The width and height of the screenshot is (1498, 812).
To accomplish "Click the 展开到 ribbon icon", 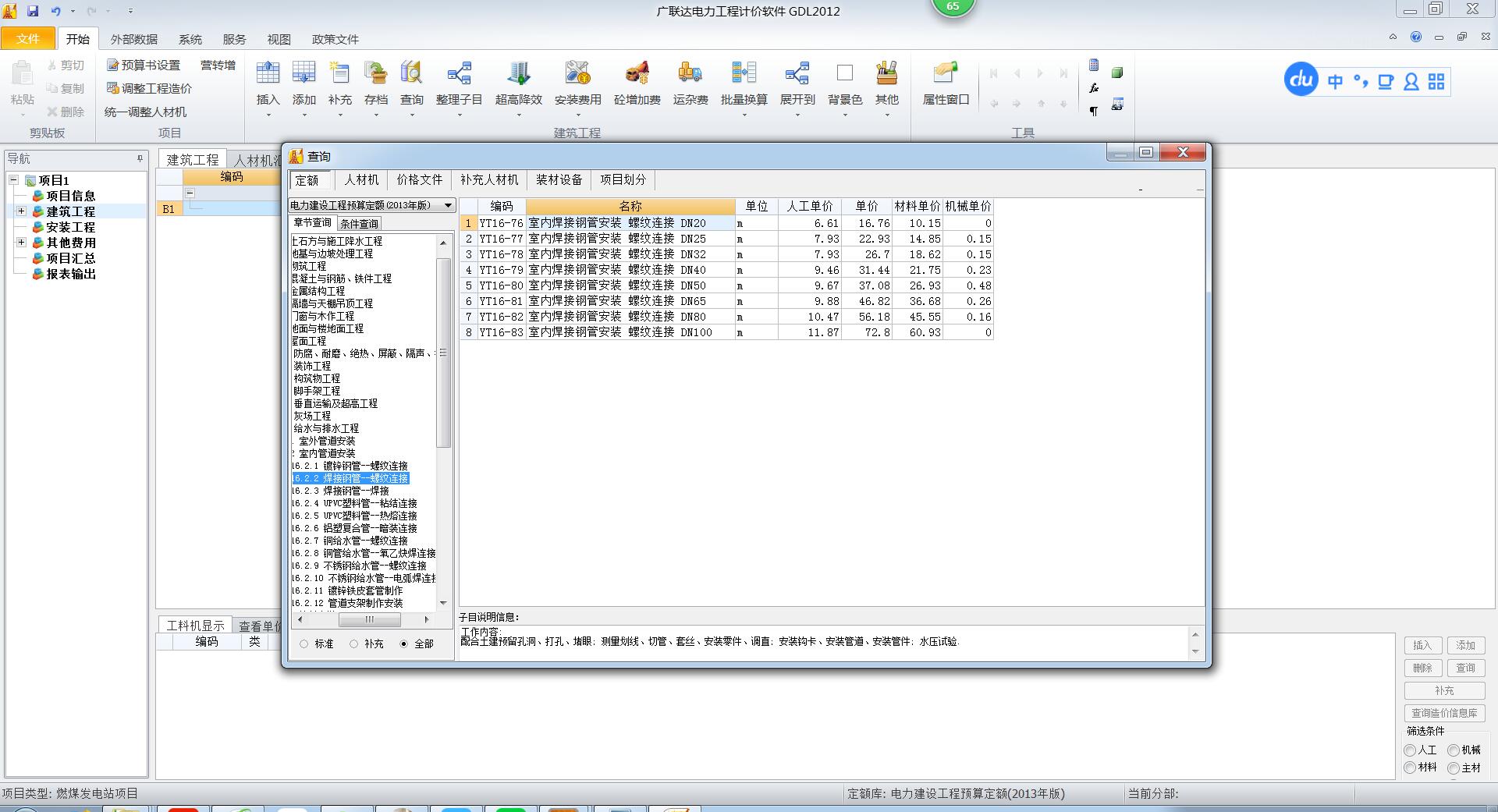I will (797, 73).
